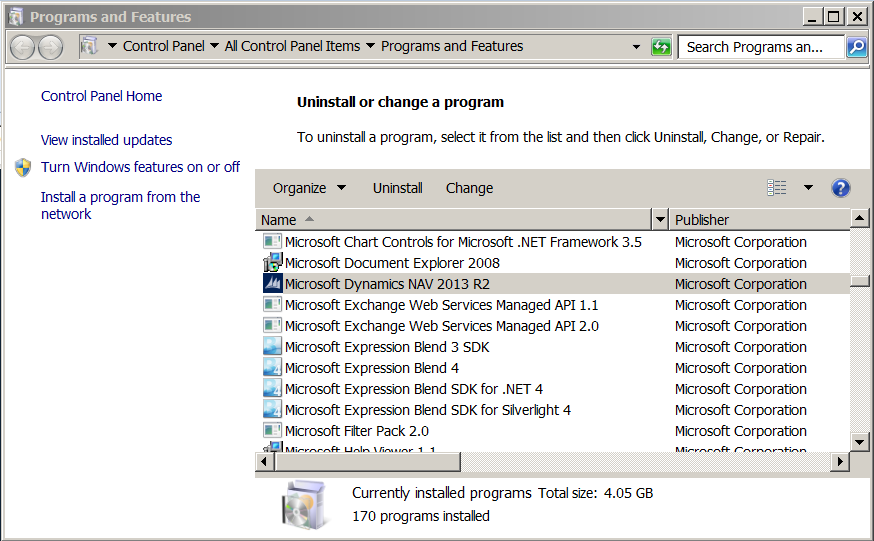
Task: Click the horizontal scrollbar left arrow
Action: [x=264, y=461]
